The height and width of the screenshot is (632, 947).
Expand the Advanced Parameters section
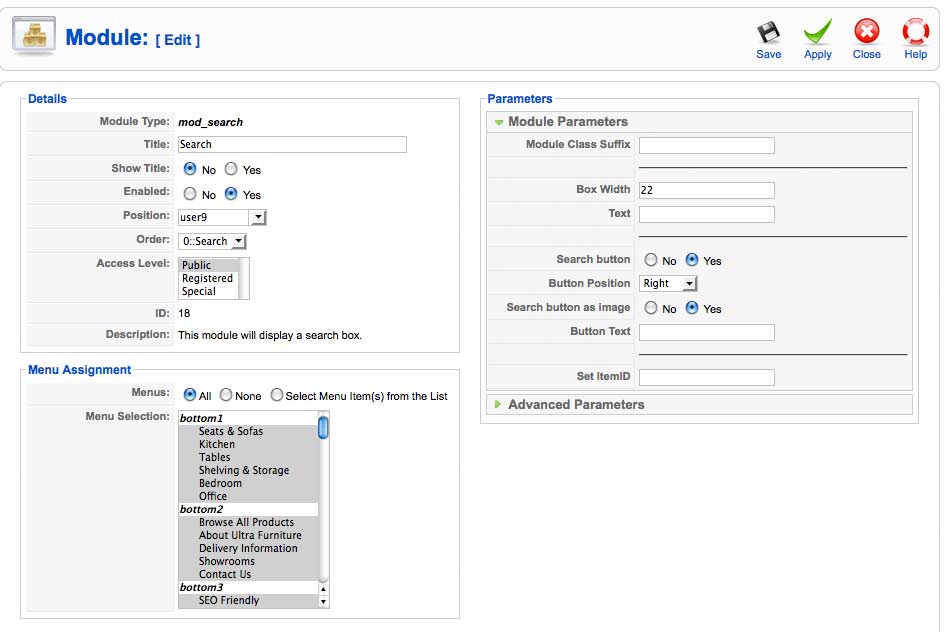[x=498, y=404]
